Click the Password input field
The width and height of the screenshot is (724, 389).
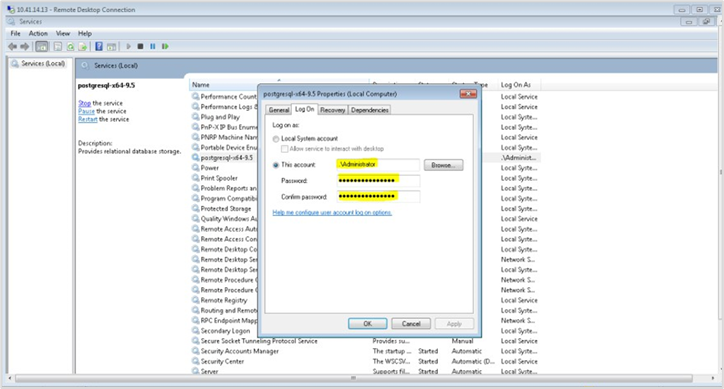tap(378, 181)
